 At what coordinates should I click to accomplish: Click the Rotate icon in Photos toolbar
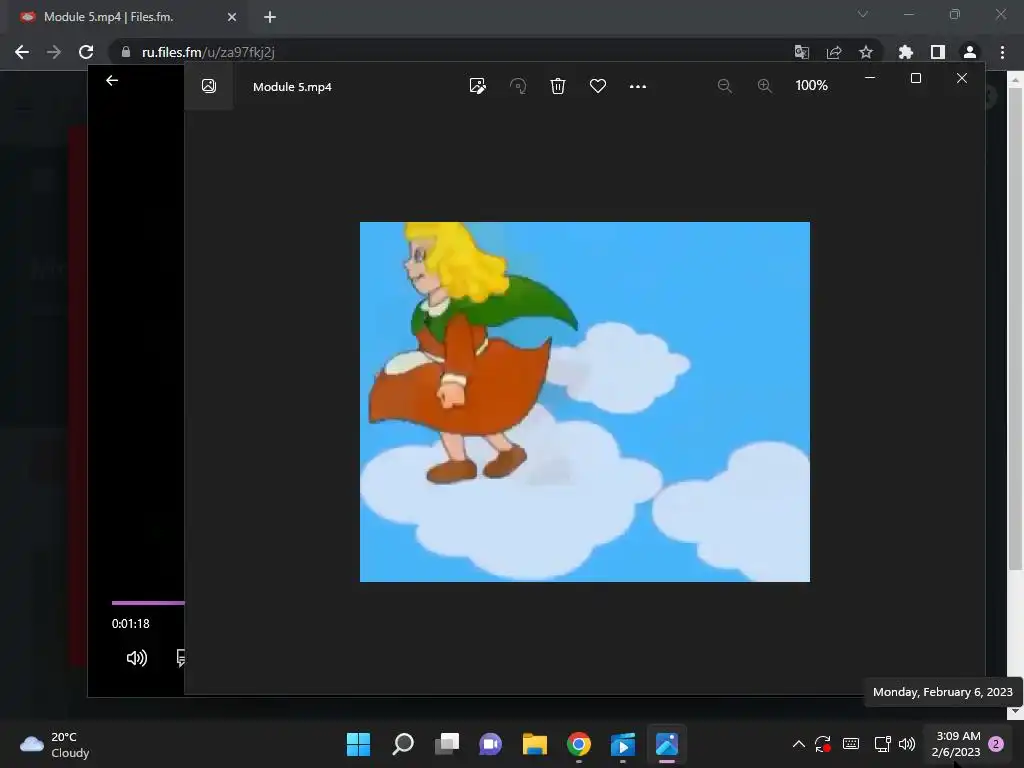click(518, 86)
